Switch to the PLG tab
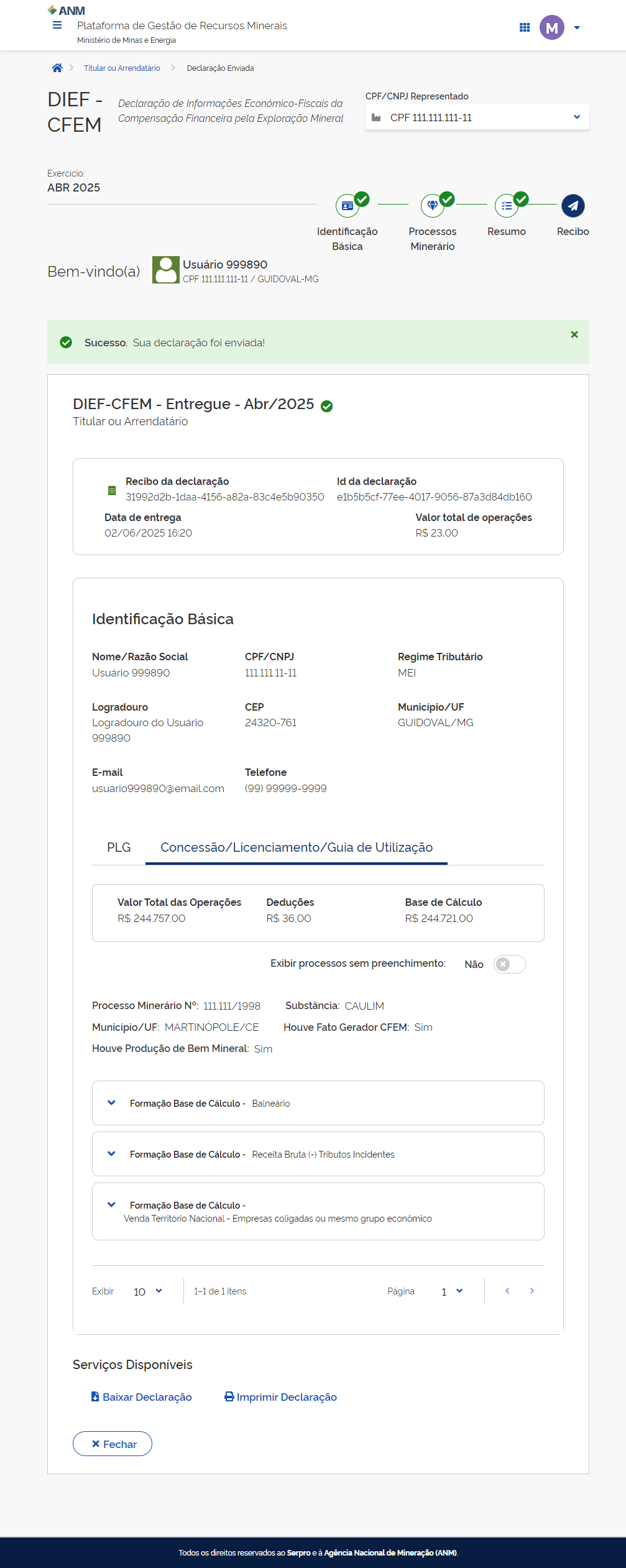Viewport: 626px width, 1568px height. [x=119, y=847]
